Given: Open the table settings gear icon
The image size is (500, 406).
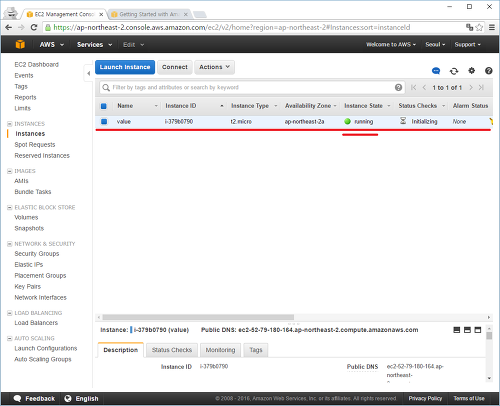Looking at the screenshot, I should click(x=471, y=71).
